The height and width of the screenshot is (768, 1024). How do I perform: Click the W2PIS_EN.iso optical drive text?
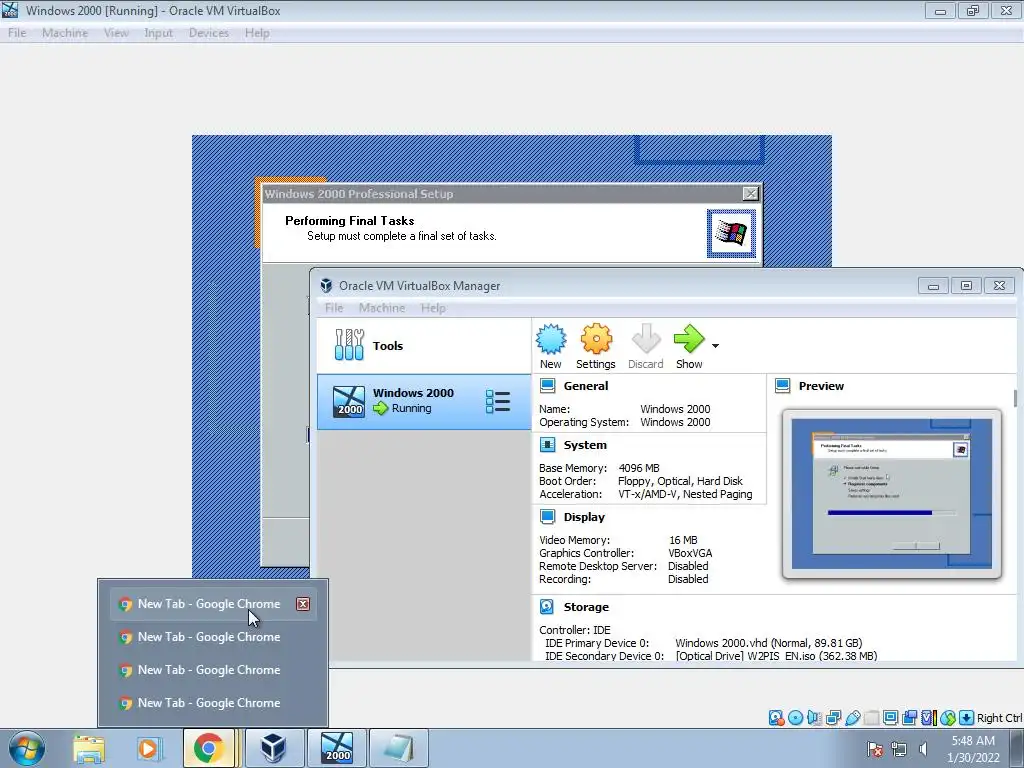(x=776, y=656)
